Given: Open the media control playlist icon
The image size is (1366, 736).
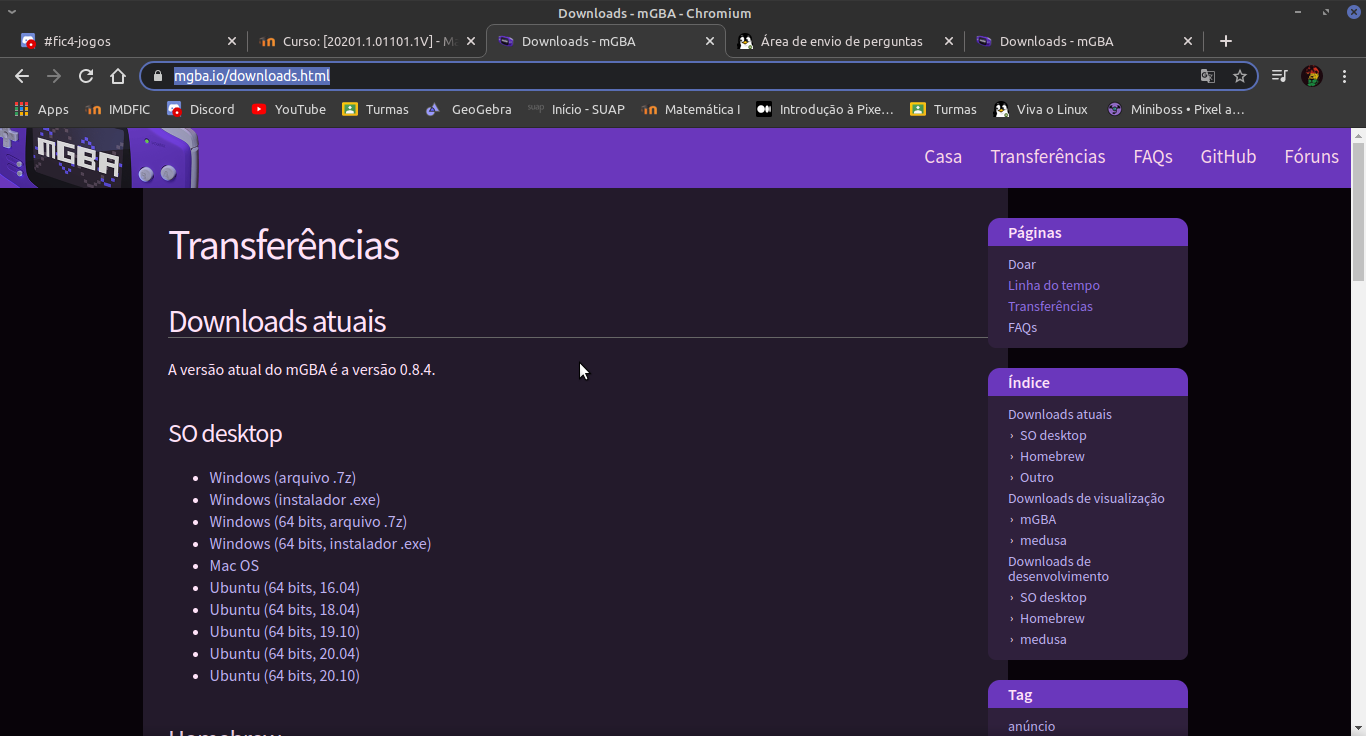Looking at the screenshot, I should click(x=1279, y=76).
